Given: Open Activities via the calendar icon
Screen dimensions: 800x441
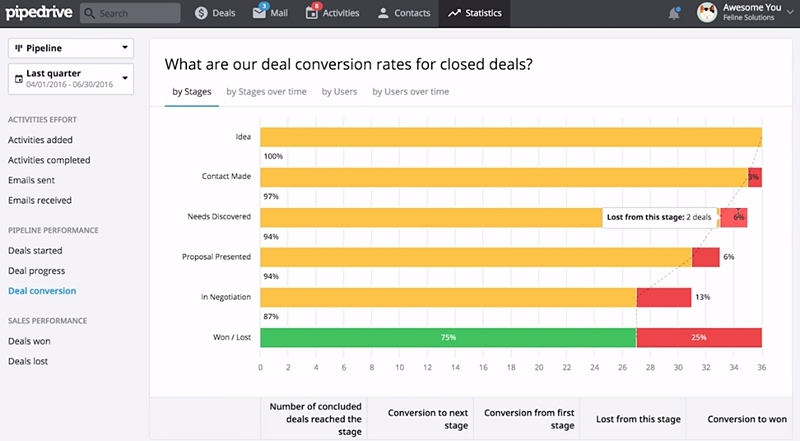Looking at the screenshot, I should (315, 14).
